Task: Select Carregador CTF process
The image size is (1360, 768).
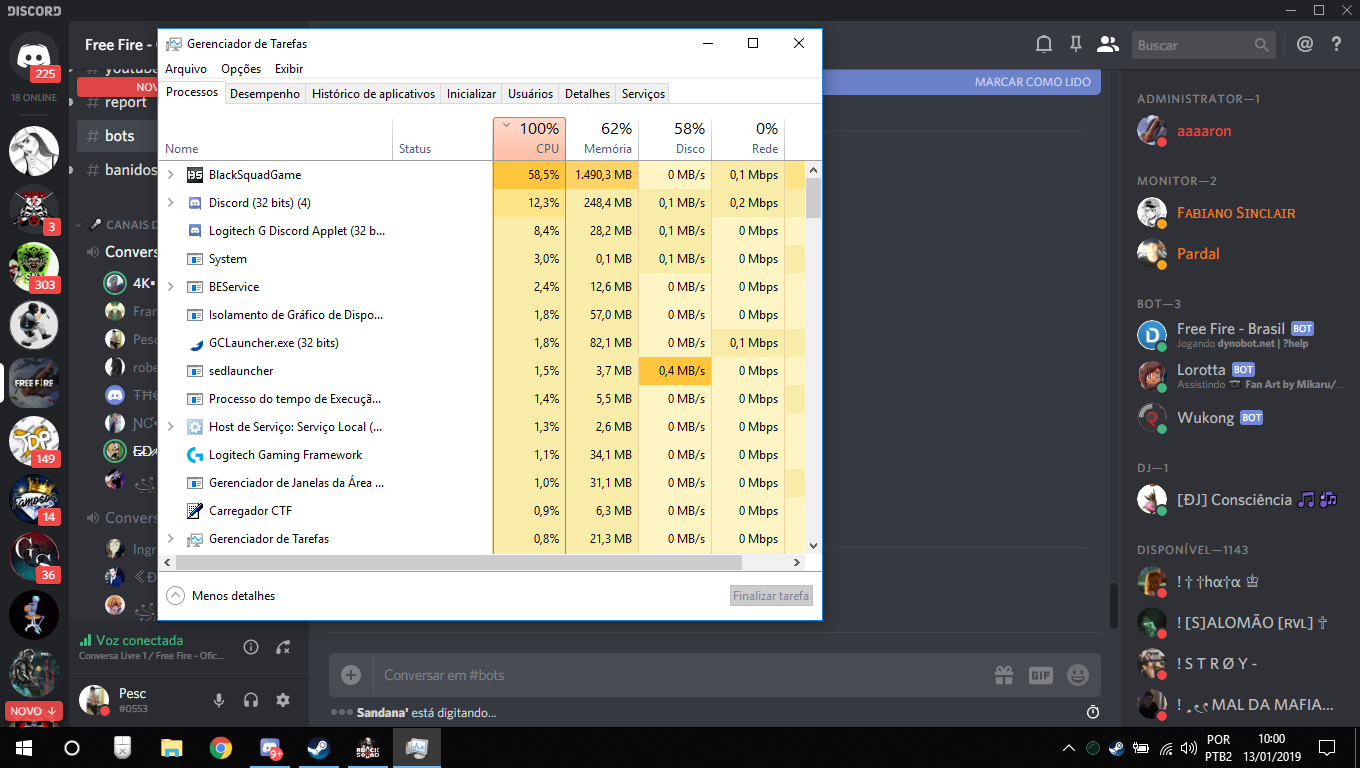Action: pyautogui.click(x=482, y=511)
